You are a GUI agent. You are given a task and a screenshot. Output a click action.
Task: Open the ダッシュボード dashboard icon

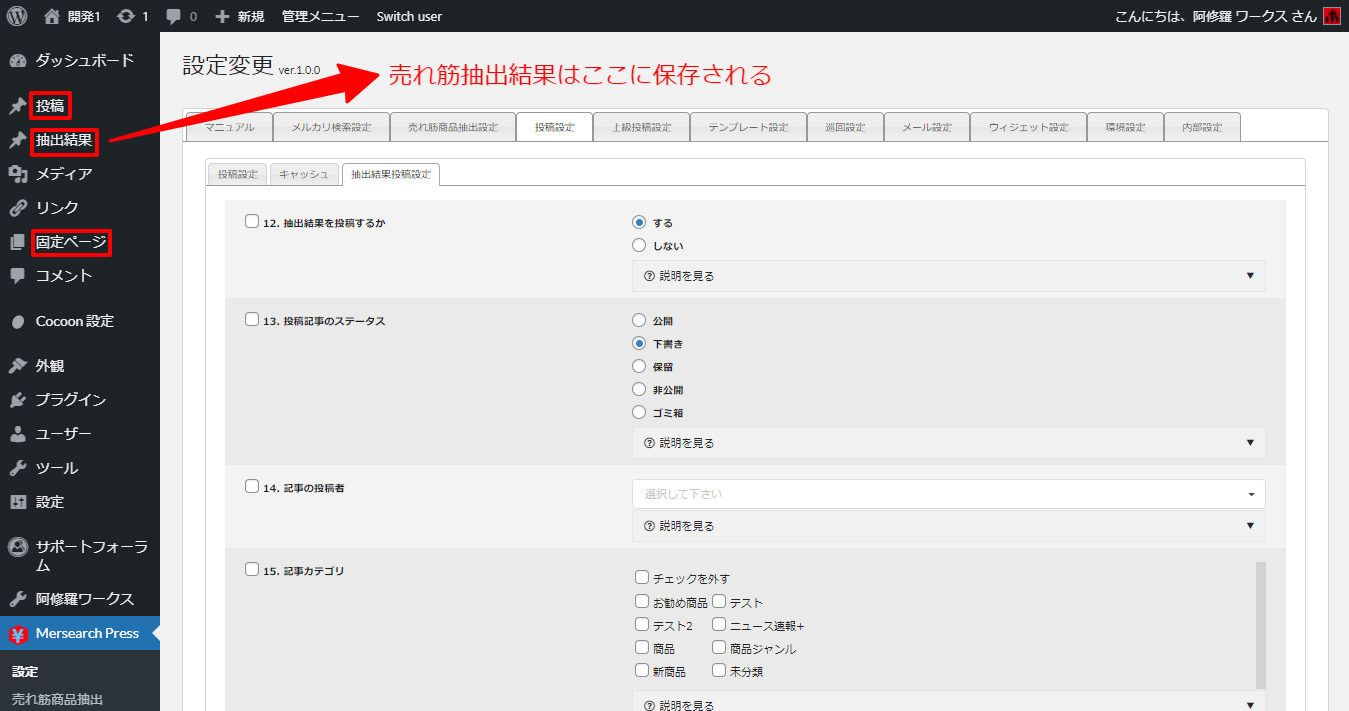tap(17, 60)
